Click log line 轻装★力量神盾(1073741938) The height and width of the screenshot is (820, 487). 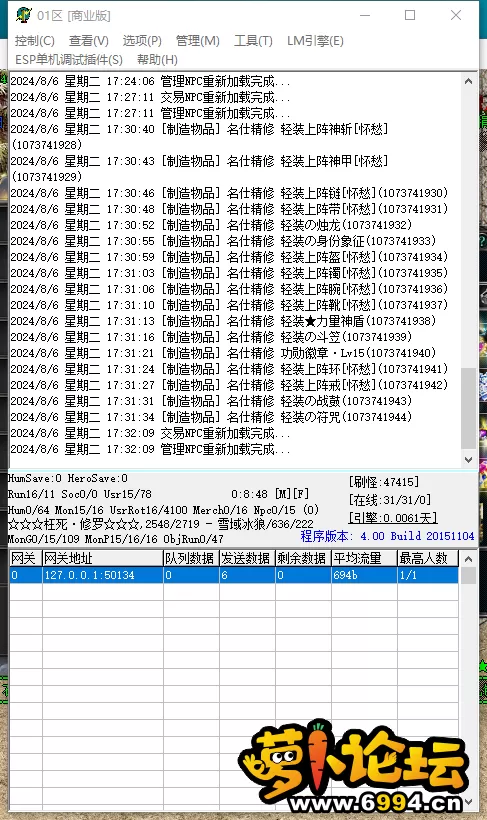[223, 321]
